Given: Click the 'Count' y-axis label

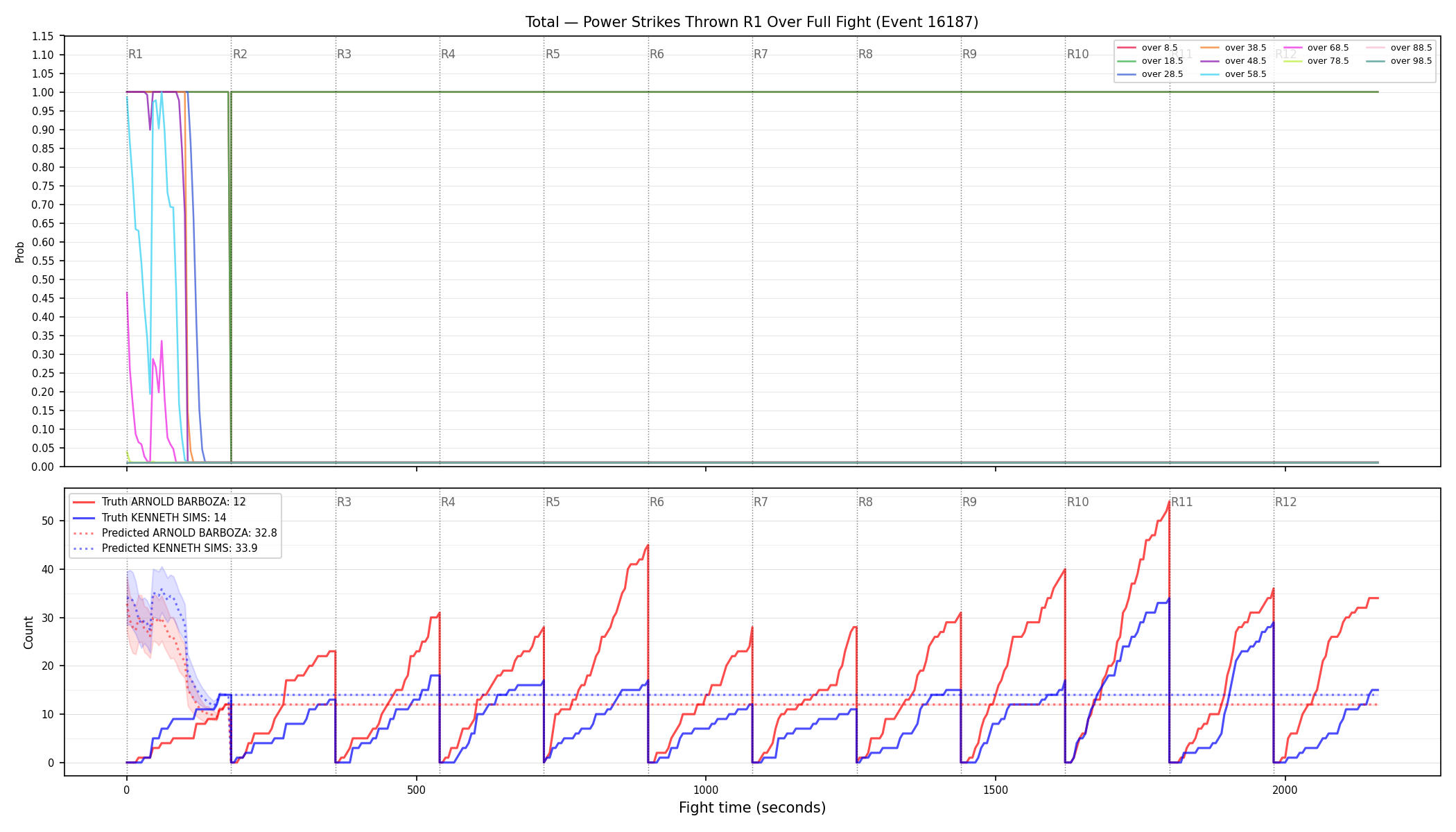Looking at the screenshot, I should point(28,632).
